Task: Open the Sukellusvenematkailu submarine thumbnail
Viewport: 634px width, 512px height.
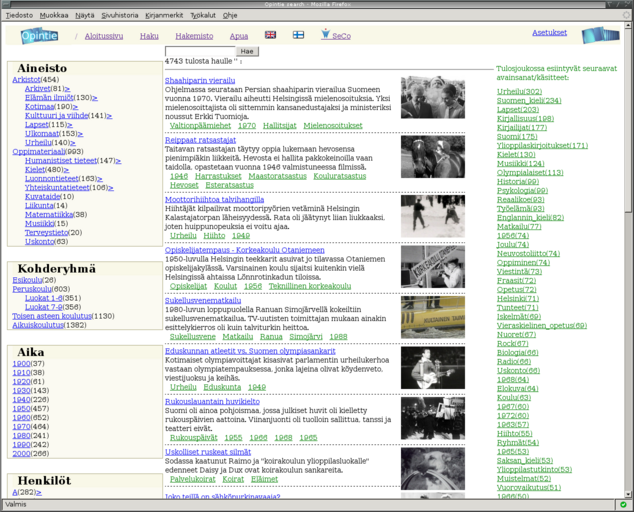Action: [433, 317]
